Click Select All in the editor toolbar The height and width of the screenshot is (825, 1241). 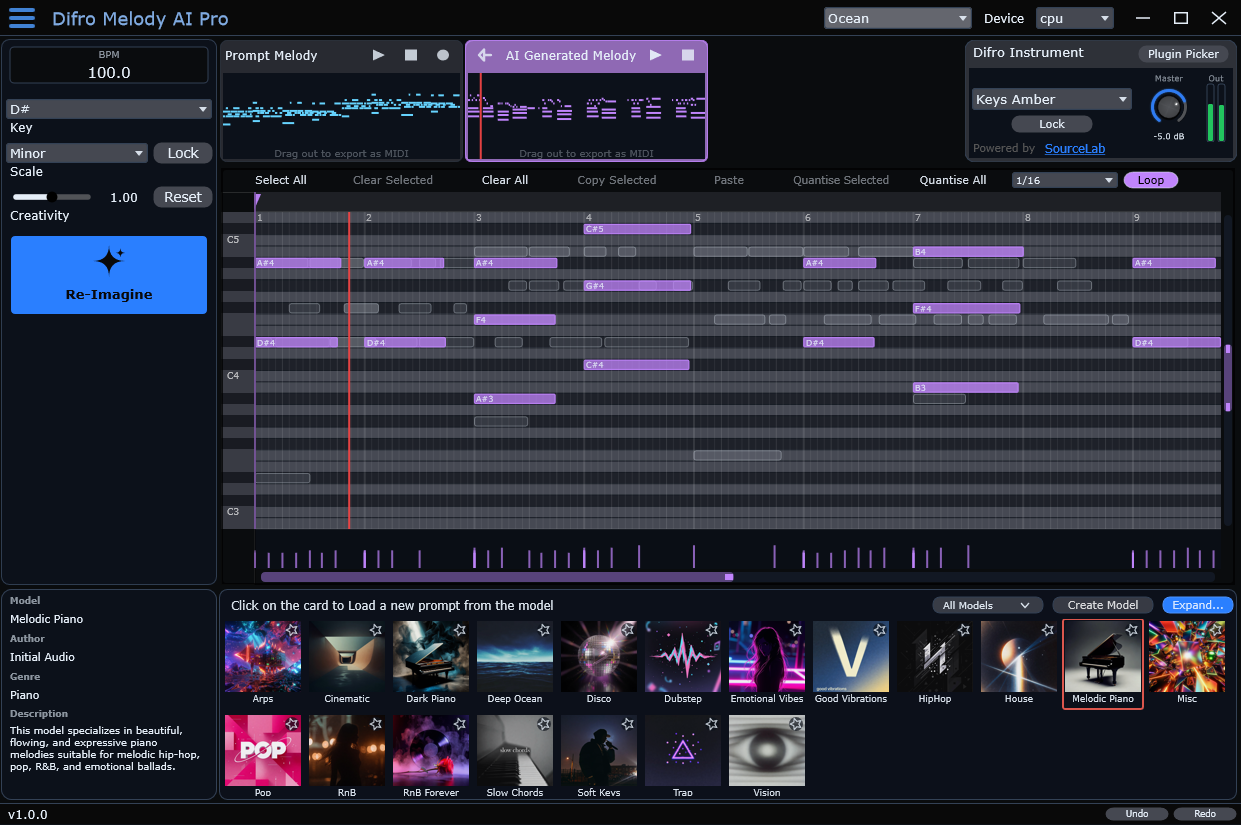coord(281,180)
